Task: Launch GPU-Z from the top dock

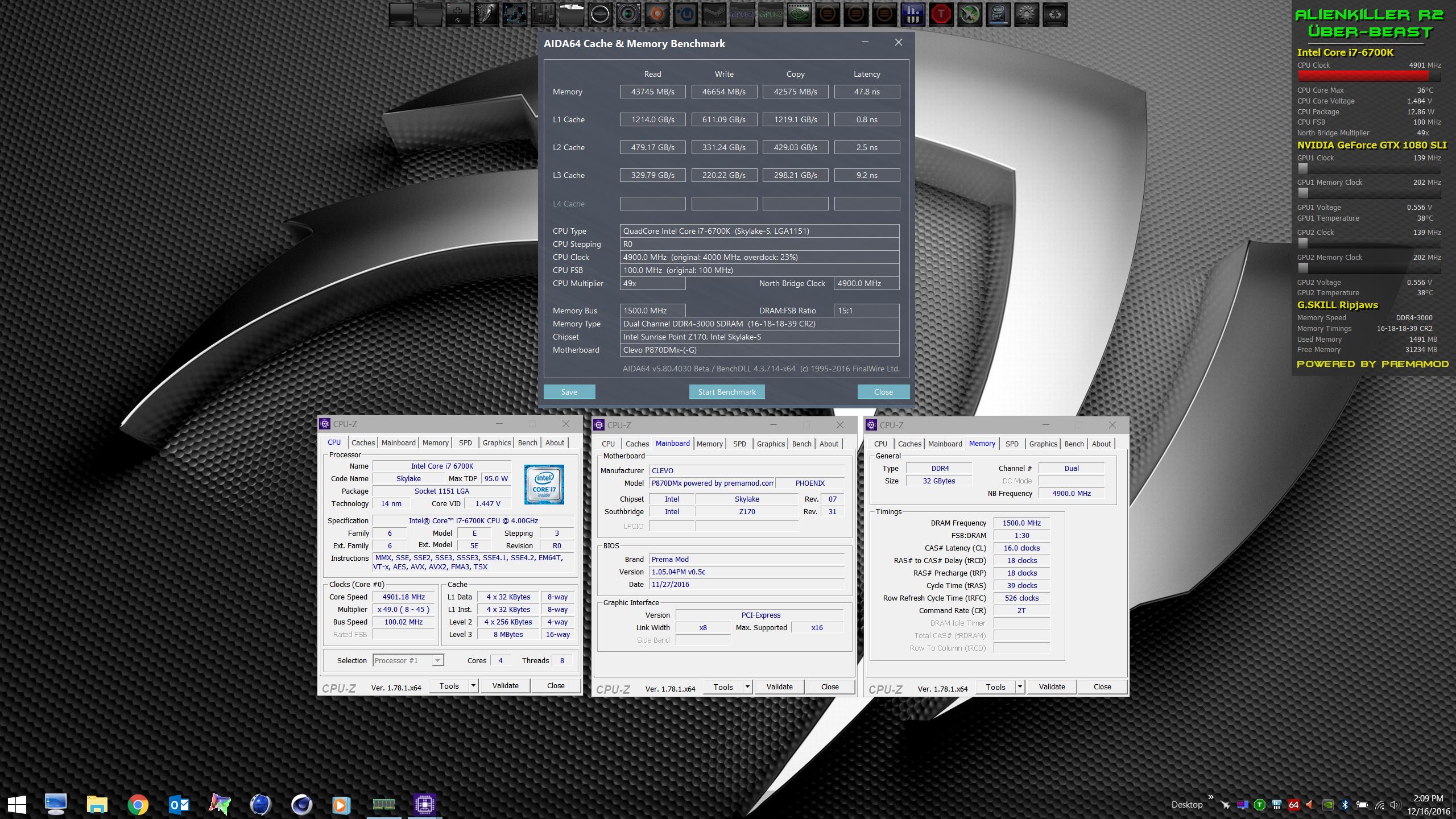Action: click(771, 15)
